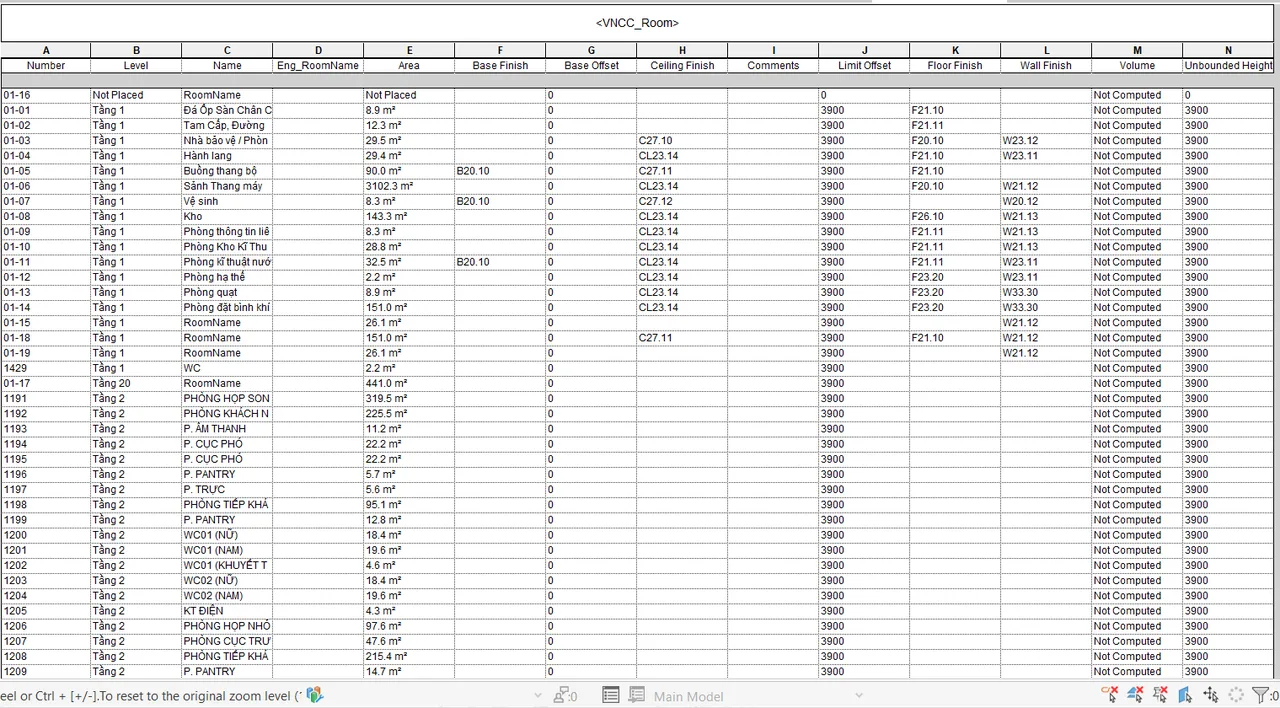Toggle Select Pinned Elements icon
Screen dimensions: 1280x708
click(1160, 695)
